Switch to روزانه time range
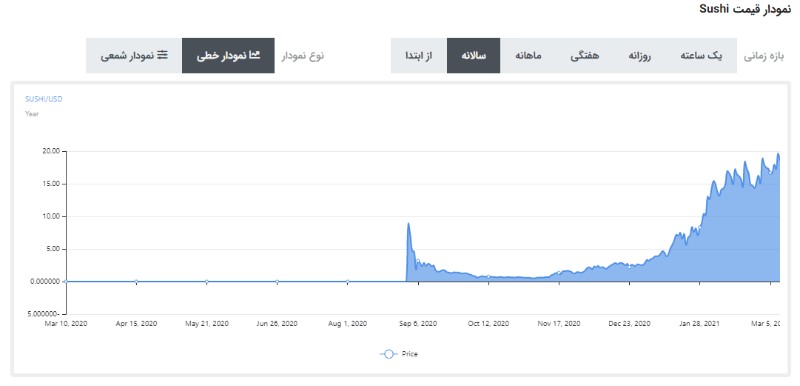 point(639,56)
